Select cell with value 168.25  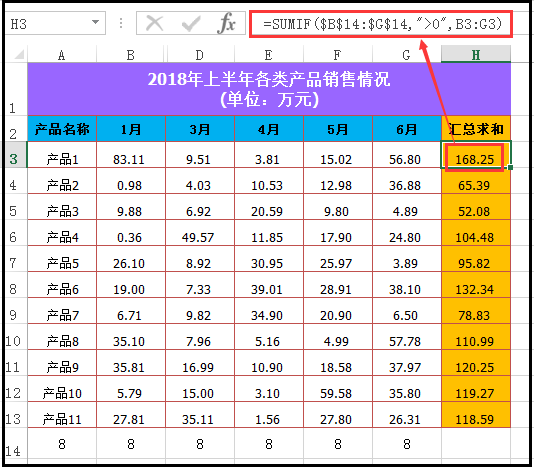coord(476,155)
